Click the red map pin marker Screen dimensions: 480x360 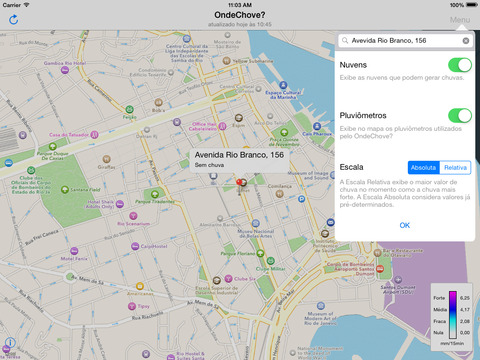point(239,183)
